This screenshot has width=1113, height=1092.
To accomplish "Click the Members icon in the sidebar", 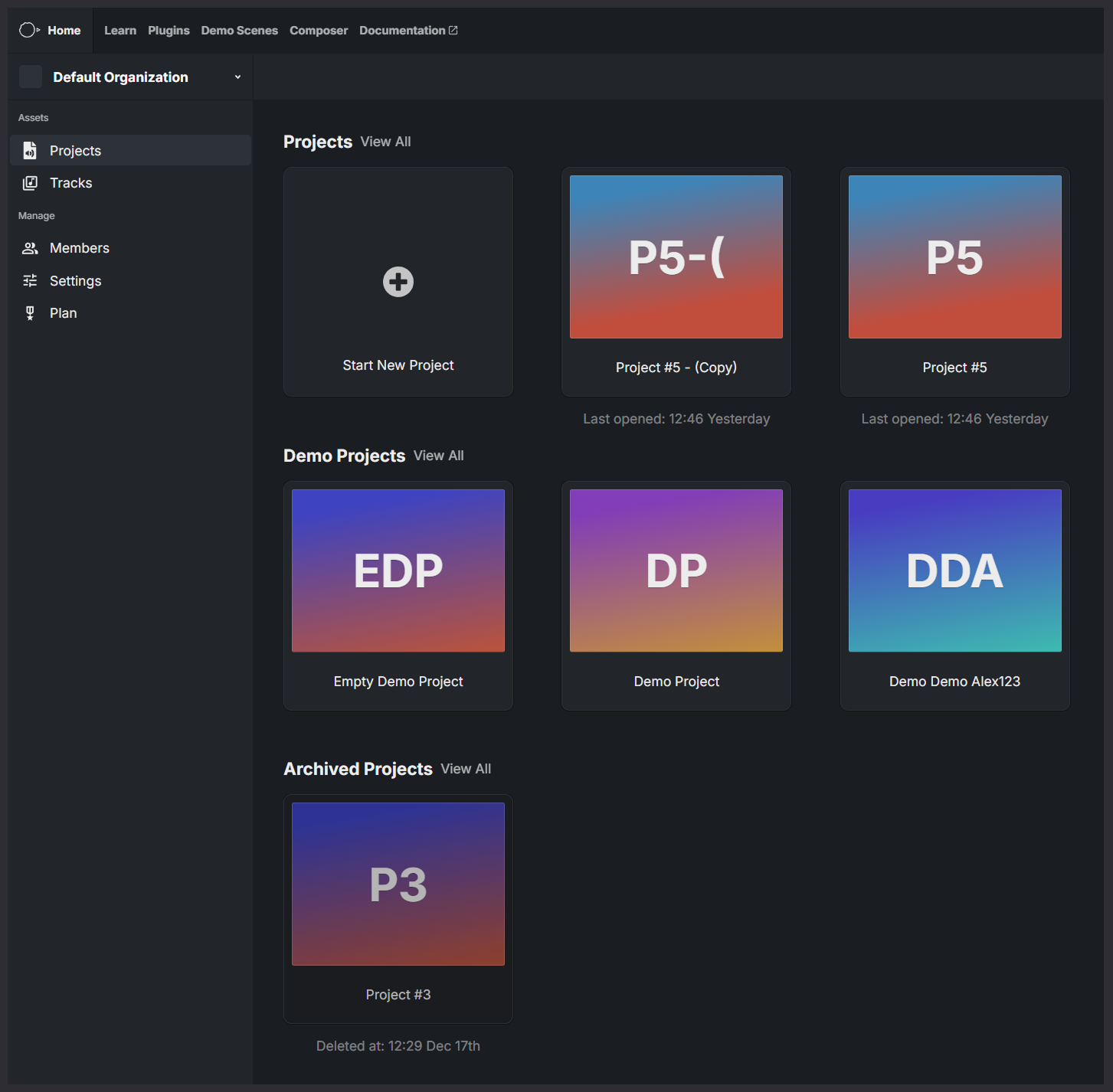I will point(30,247).
